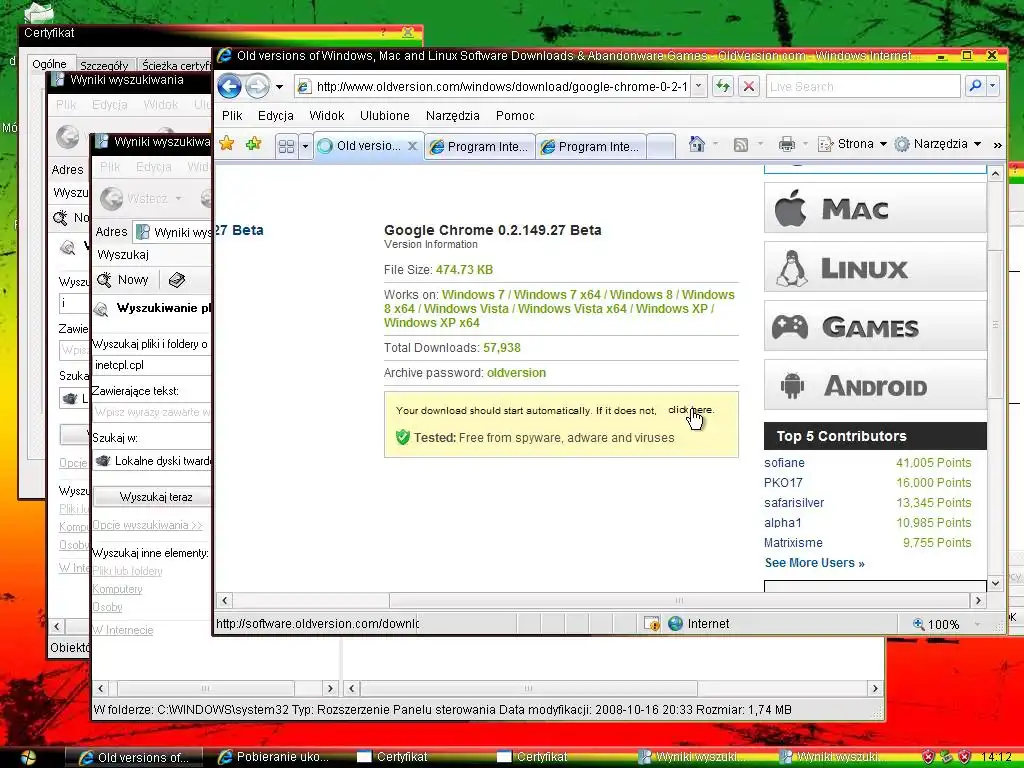The width and height of the screenshot is (1024, 768).
Task: Open the tab list dropdown arrow
Action: coord(304,146)
